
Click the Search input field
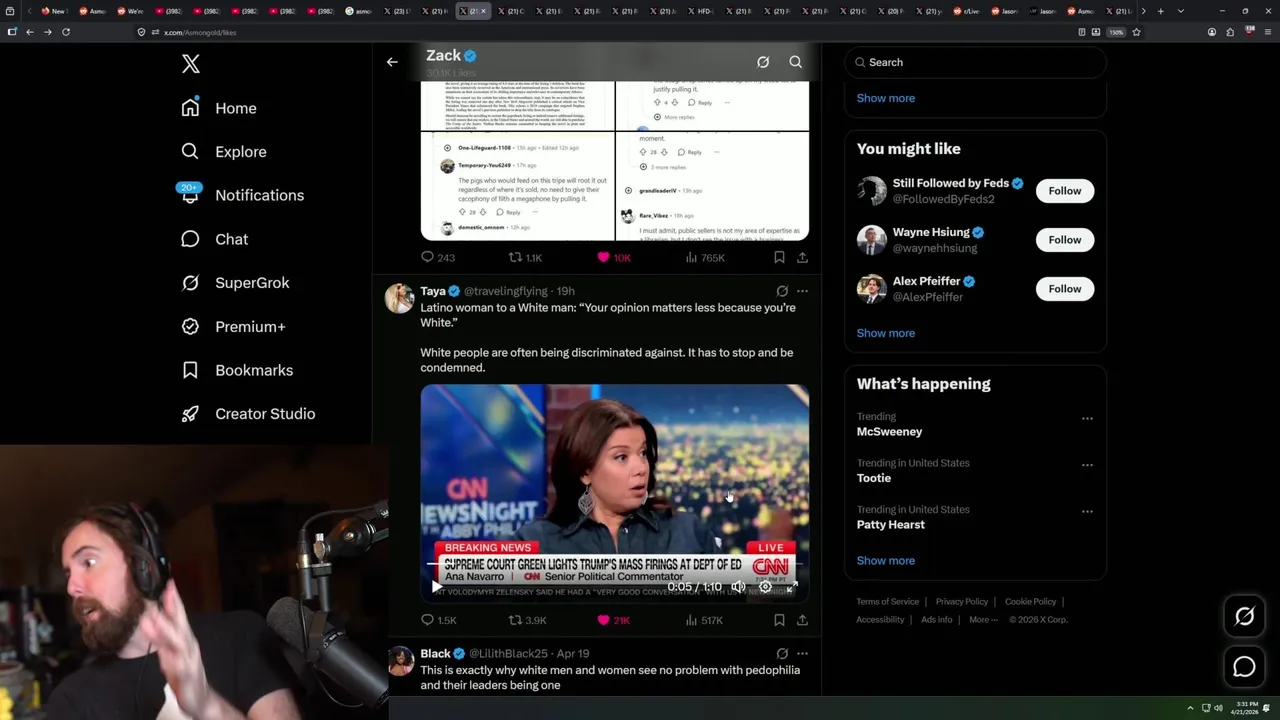tap(975, 62)
